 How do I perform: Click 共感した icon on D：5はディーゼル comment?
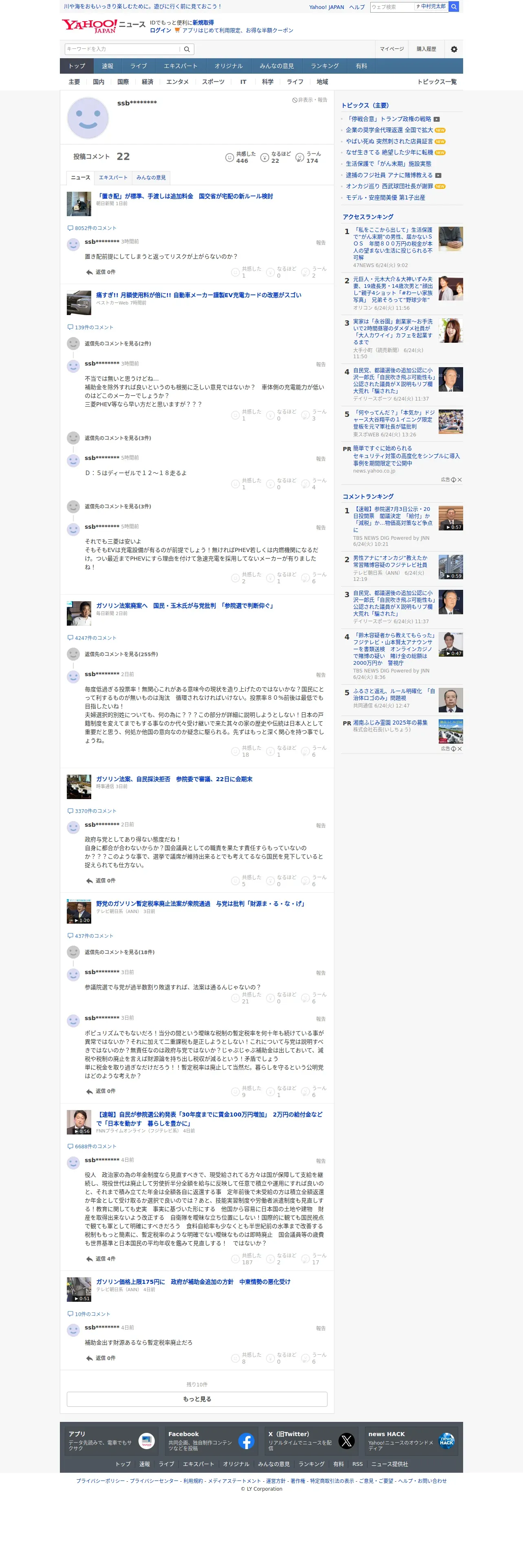tap(235, 484)
